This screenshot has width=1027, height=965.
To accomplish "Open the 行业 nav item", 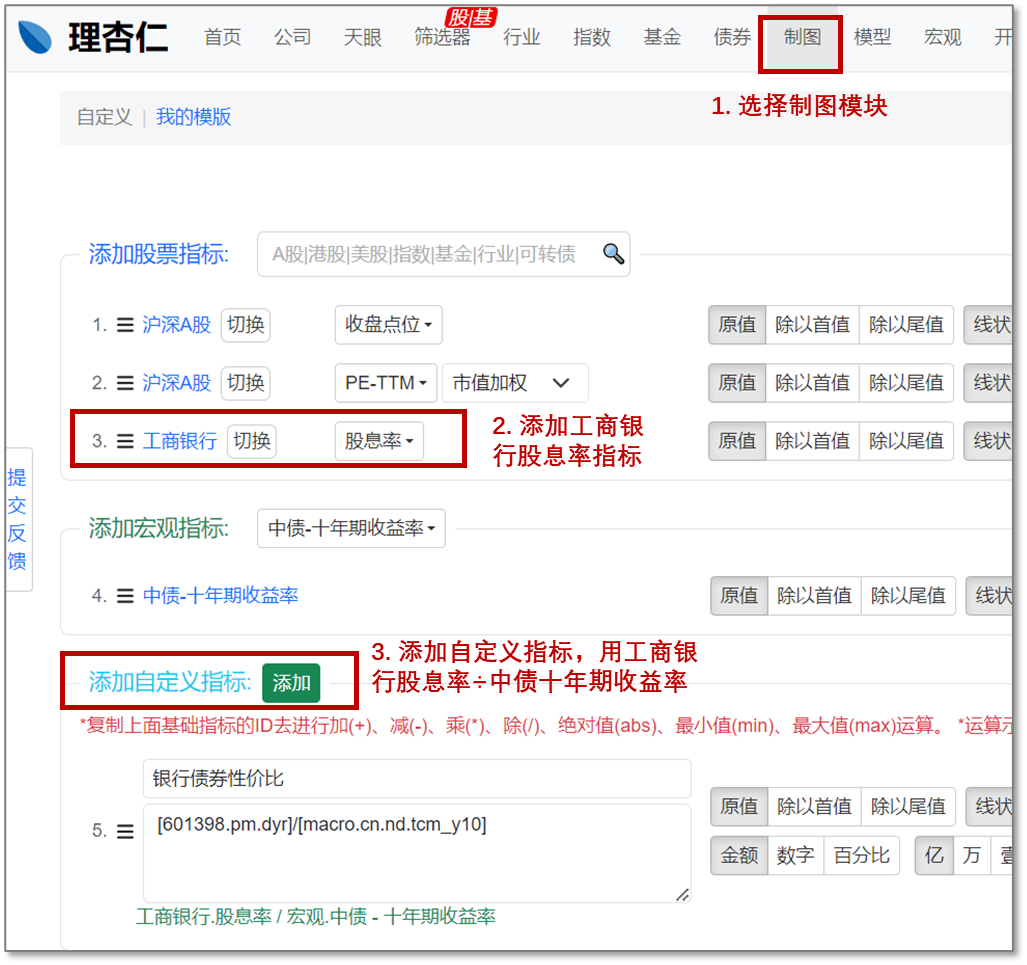I will tap(521, 37).
